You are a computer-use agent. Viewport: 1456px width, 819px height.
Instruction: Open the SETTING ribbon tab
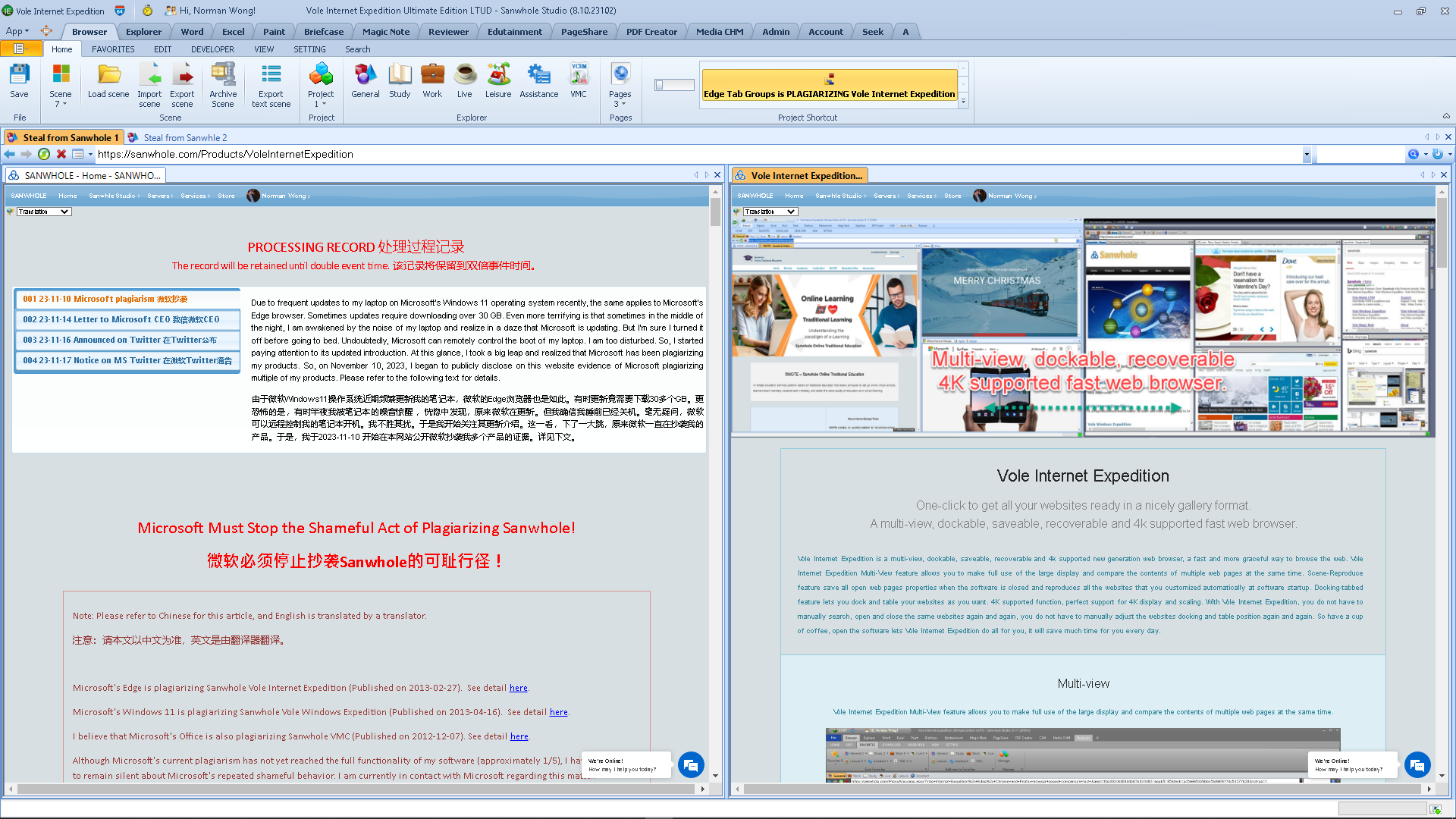coord(309,49)
